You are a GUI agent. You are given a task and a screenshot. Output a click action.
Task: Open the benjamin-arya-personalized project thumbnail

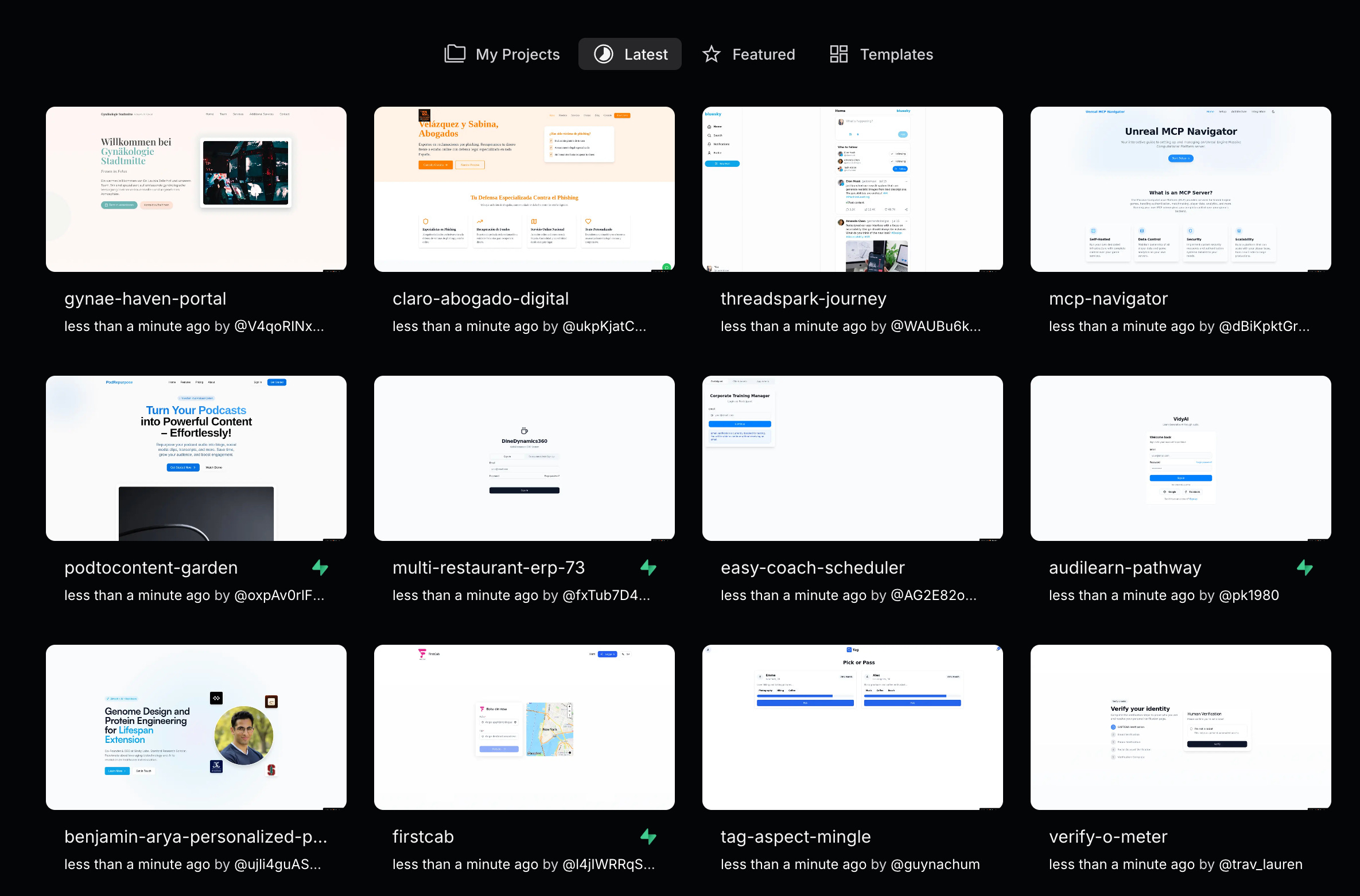pyautogui.click(x=196, y=727)
